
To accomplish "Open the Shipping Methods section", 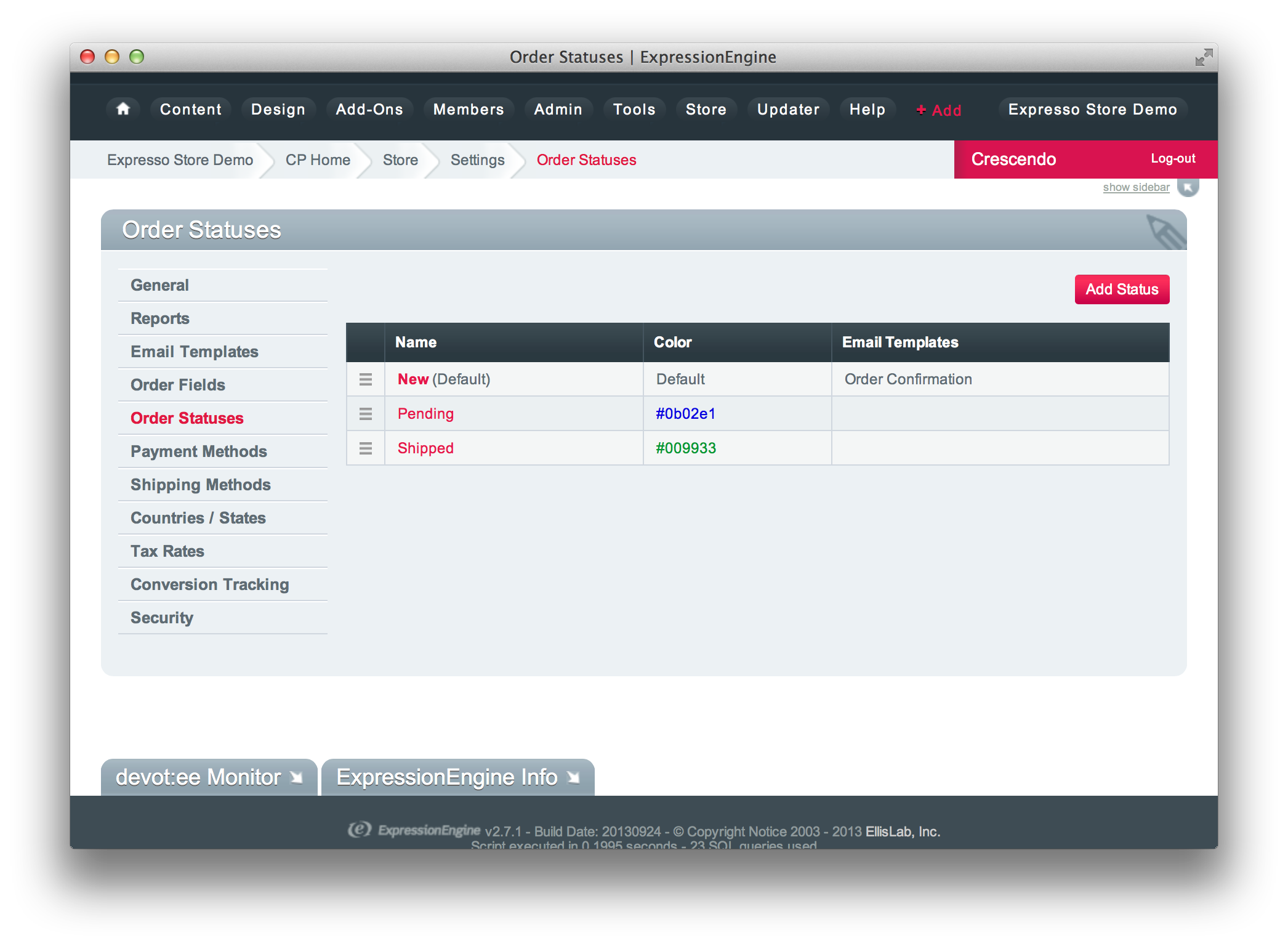I will 222,485.
